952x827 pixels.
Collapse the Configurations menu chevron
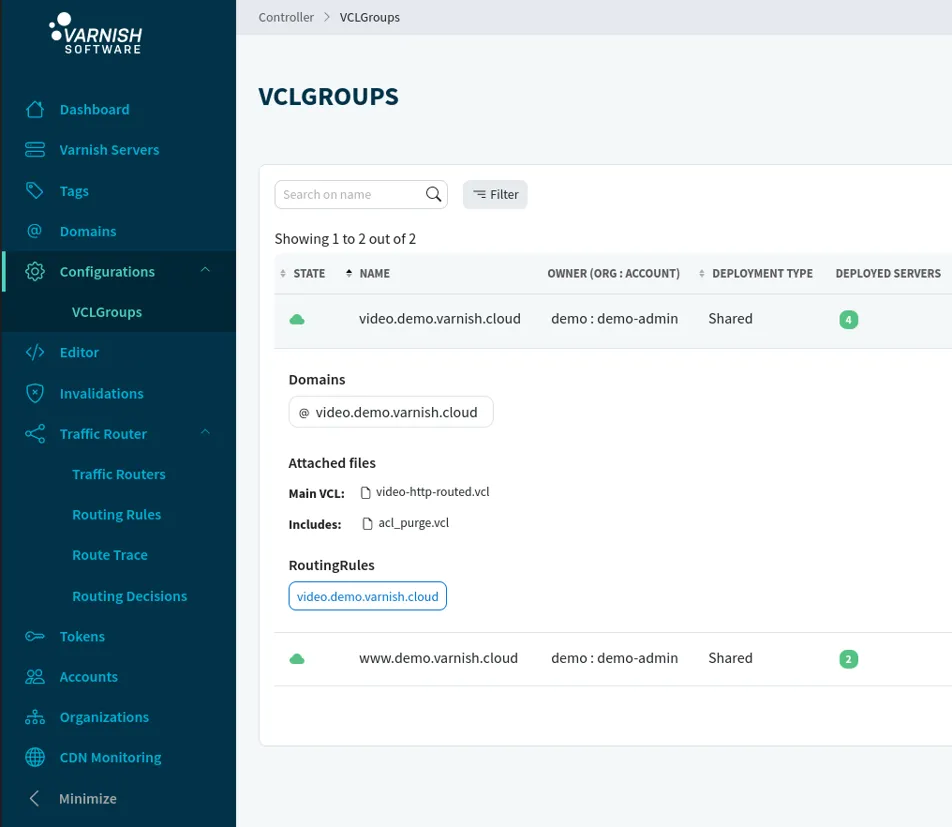[205, 270]
